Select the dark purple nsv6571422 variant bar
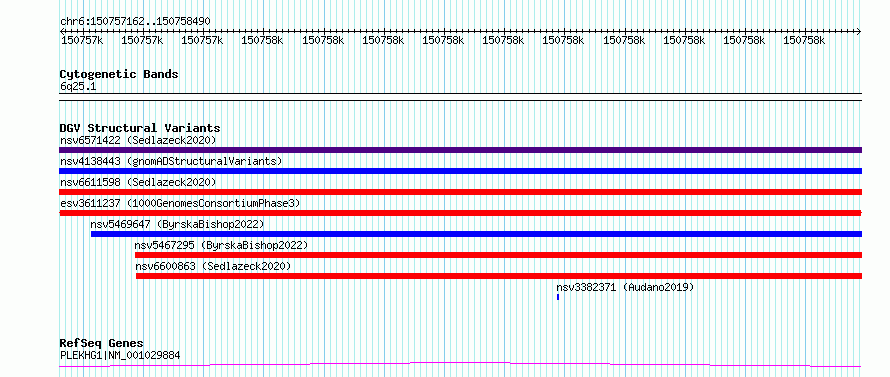 460,150
